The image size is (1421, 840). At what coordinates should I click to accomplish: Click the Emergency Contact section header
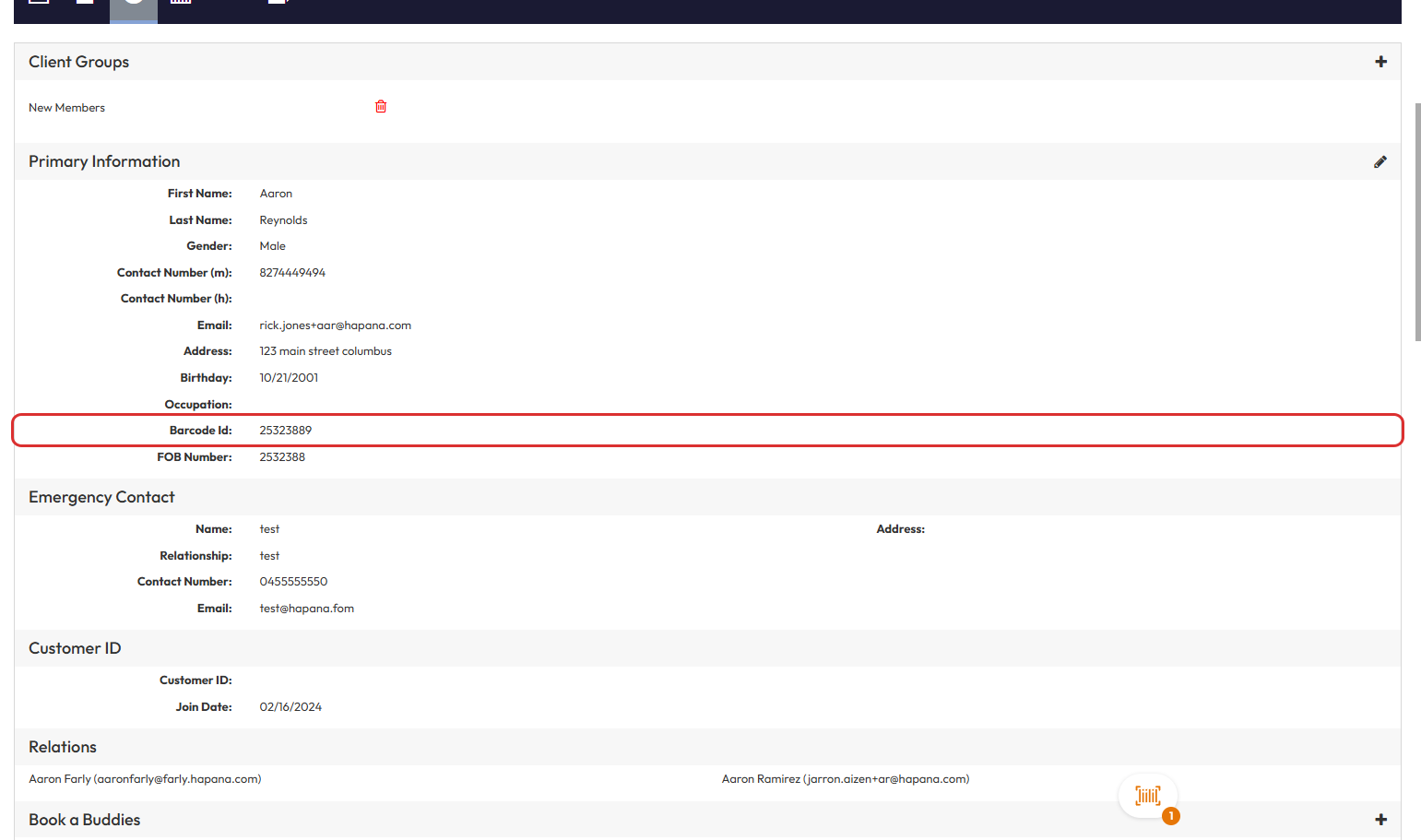(101, 497)
